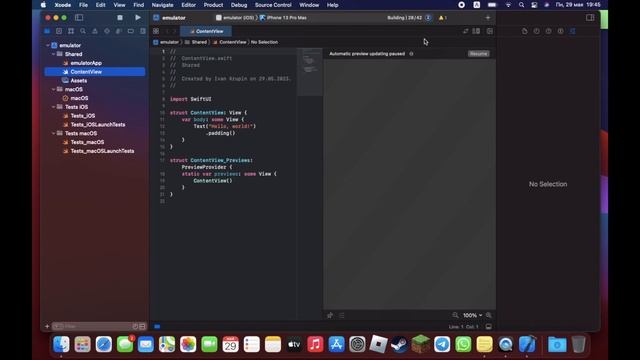
Task: Open the Symbol navigator
Action: 71,31
